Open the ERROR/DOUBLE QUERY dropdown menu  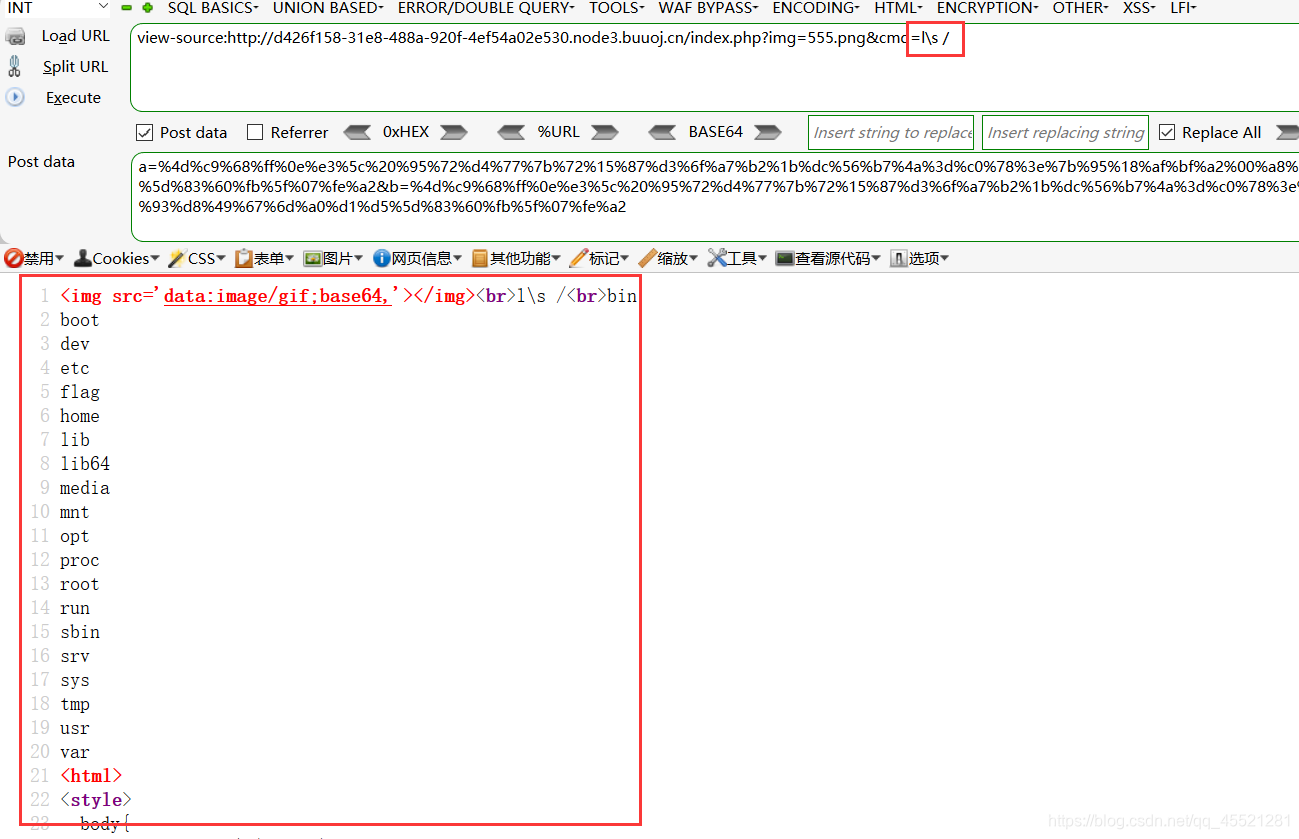click(486, 8)
